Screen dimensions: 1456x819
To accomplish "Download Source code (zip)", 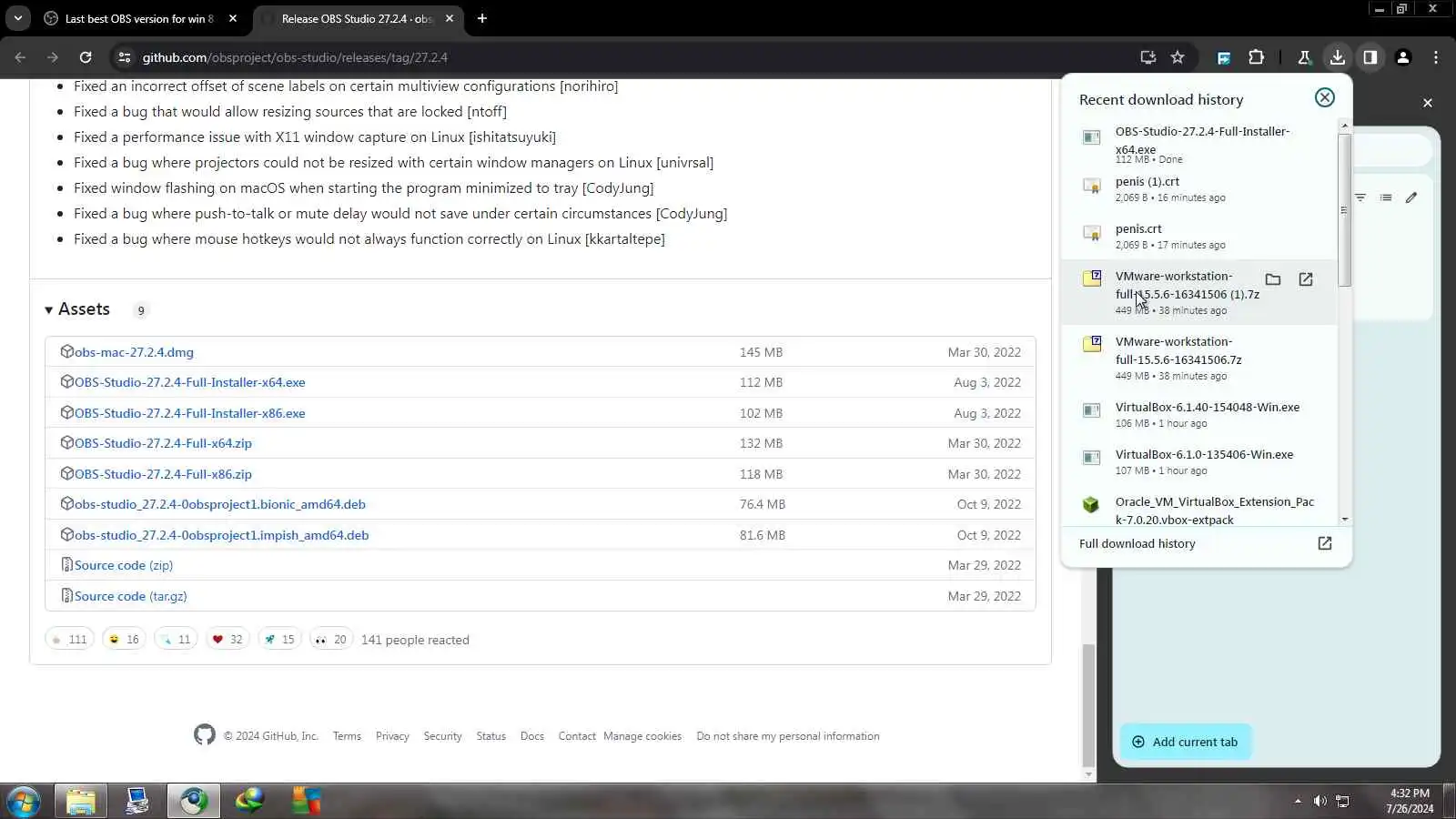I will (x=123, y=565).
